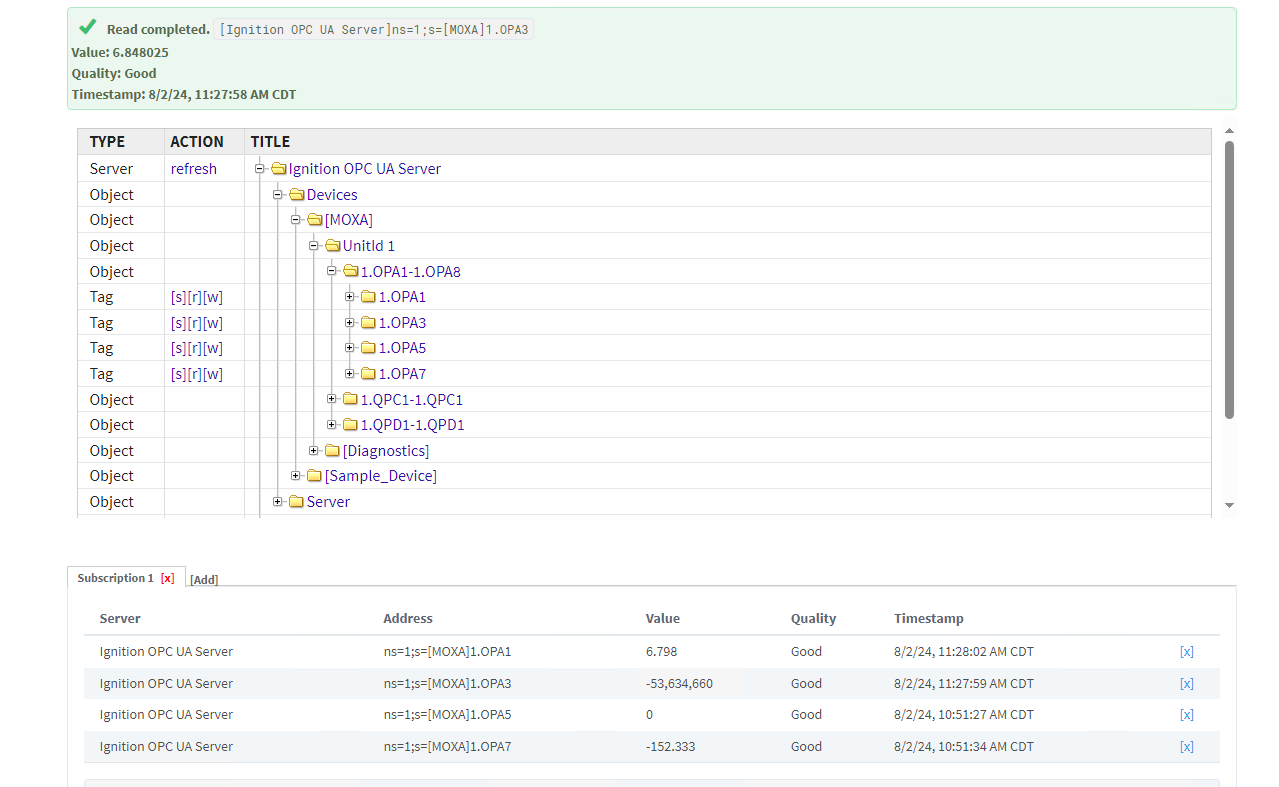Click the [Sample_Device] folder icon
The height and width of the screenshot is (787, 1279).
(x=315, y=476)
